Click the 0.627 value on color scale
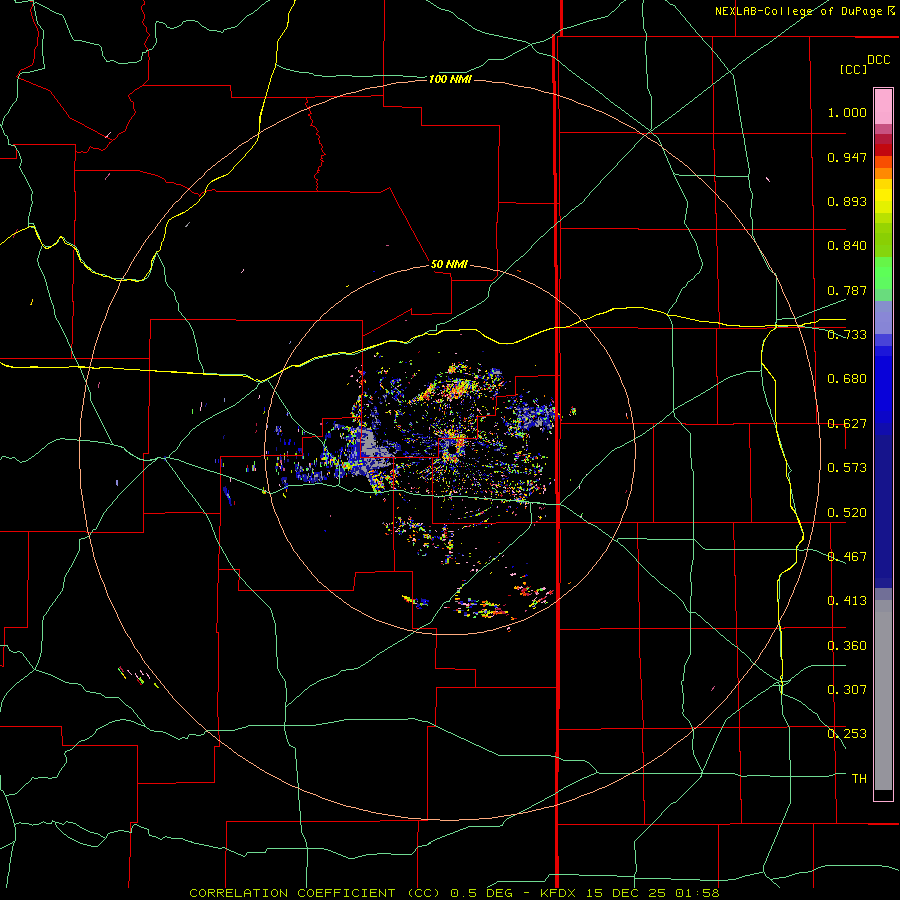Viewport: 900px width, 900px height. pyautogui.click(x=847, y=424)
